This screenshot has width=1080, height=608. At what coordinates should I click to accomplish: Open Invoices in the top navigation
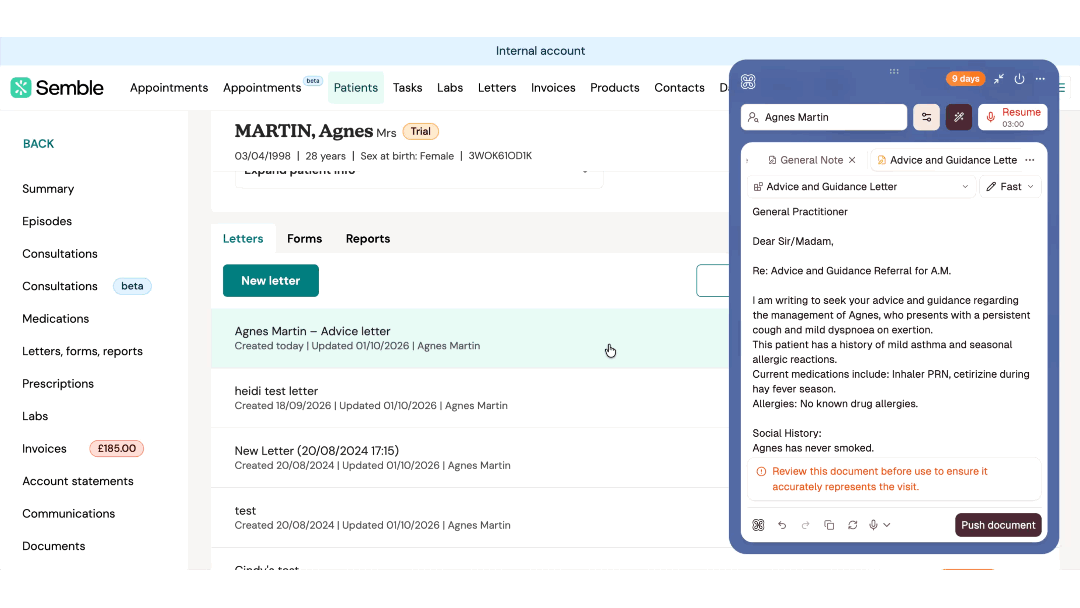pyautogui.click(x=553, y=87)
